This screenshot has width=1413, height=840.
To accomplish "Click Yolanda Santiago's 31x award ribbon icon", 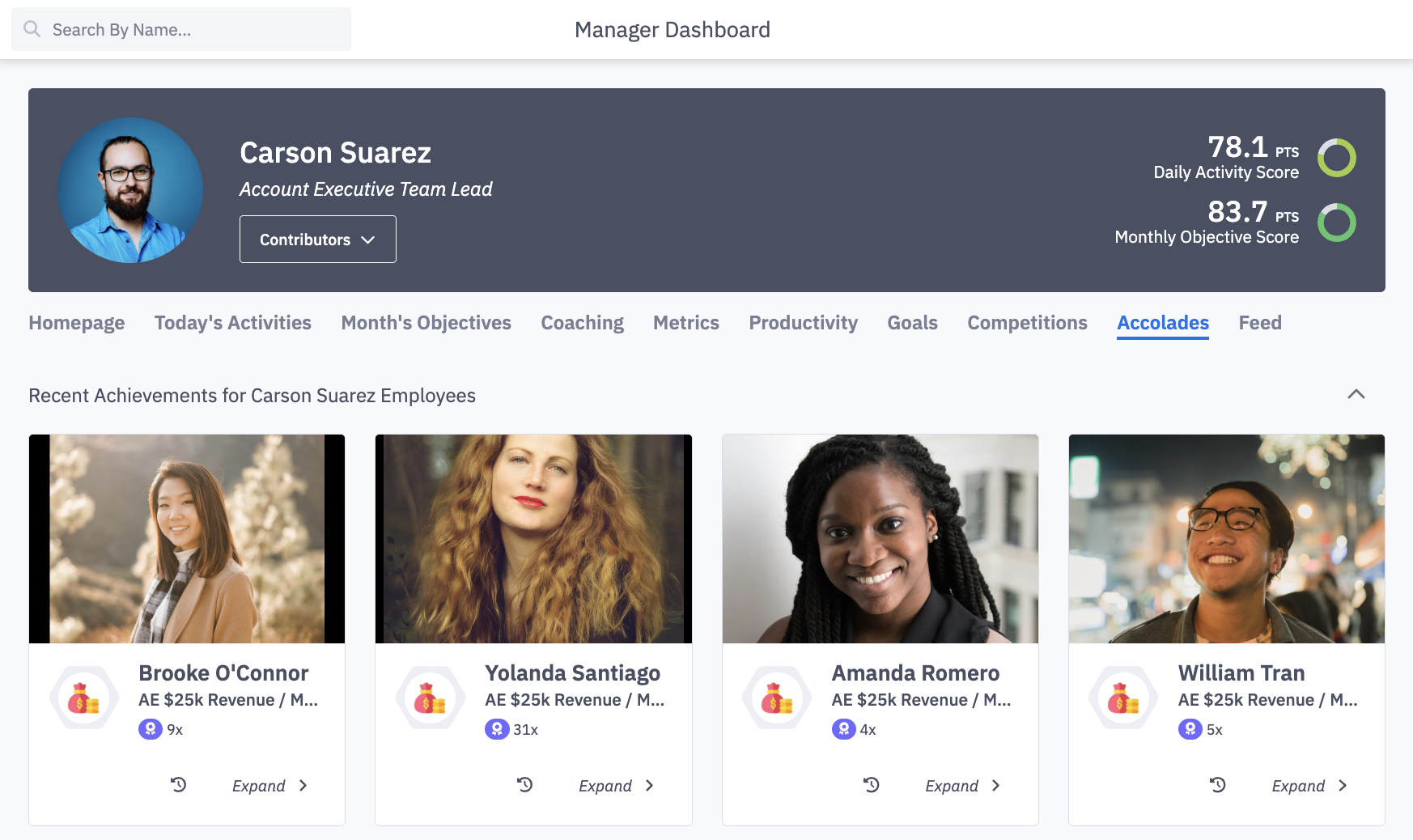I will point(496,729).
